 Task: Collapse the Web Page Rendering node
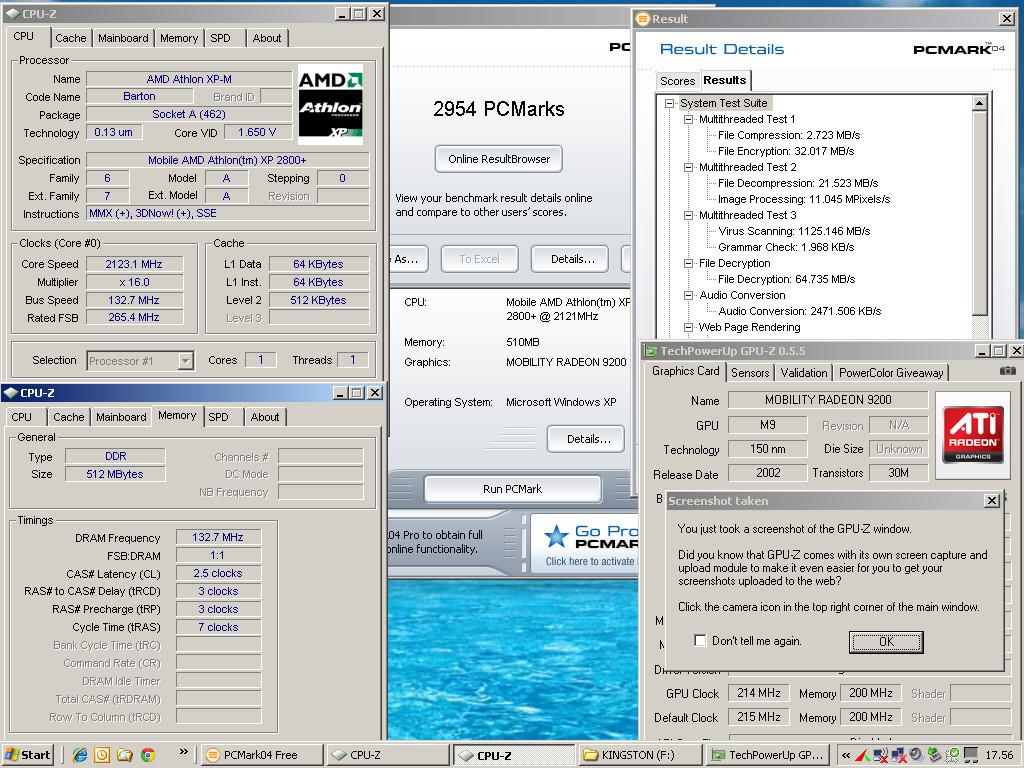688,327
